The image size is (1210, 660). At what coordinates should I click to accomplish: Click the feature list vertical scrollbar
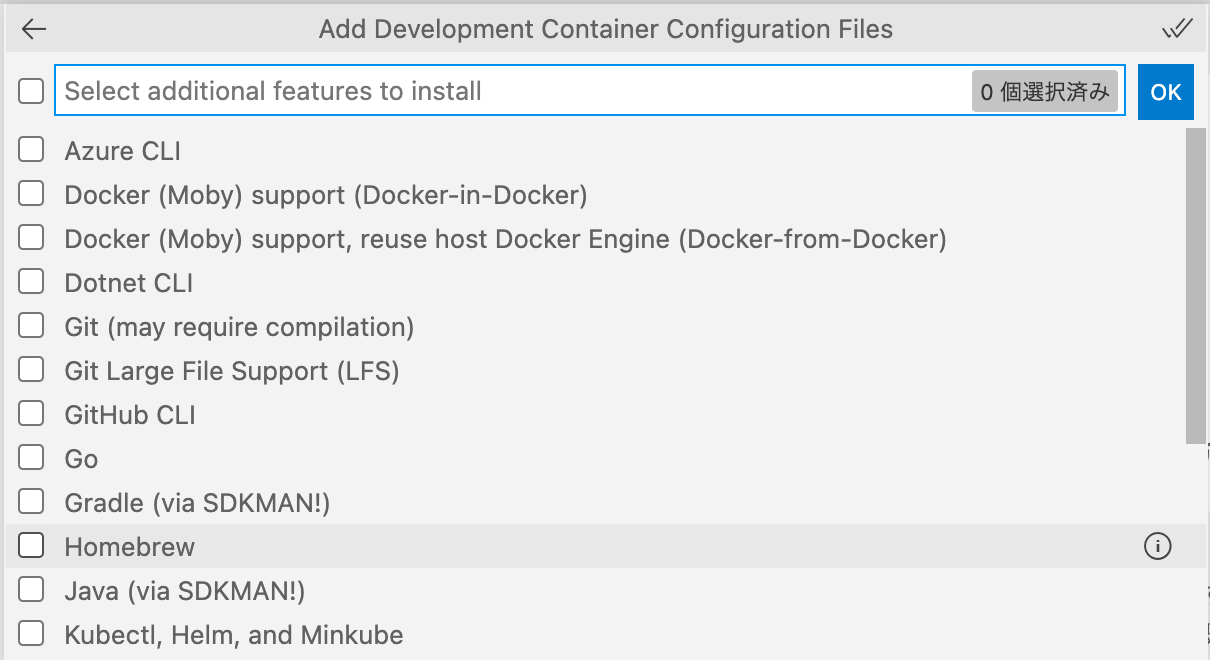[1195, 285]
